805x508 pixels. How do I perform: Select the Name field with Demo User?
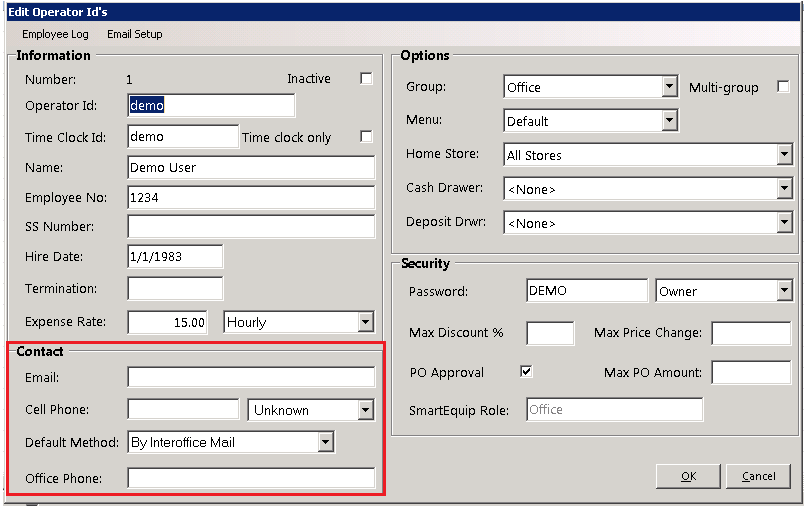(x=251, y=167)
